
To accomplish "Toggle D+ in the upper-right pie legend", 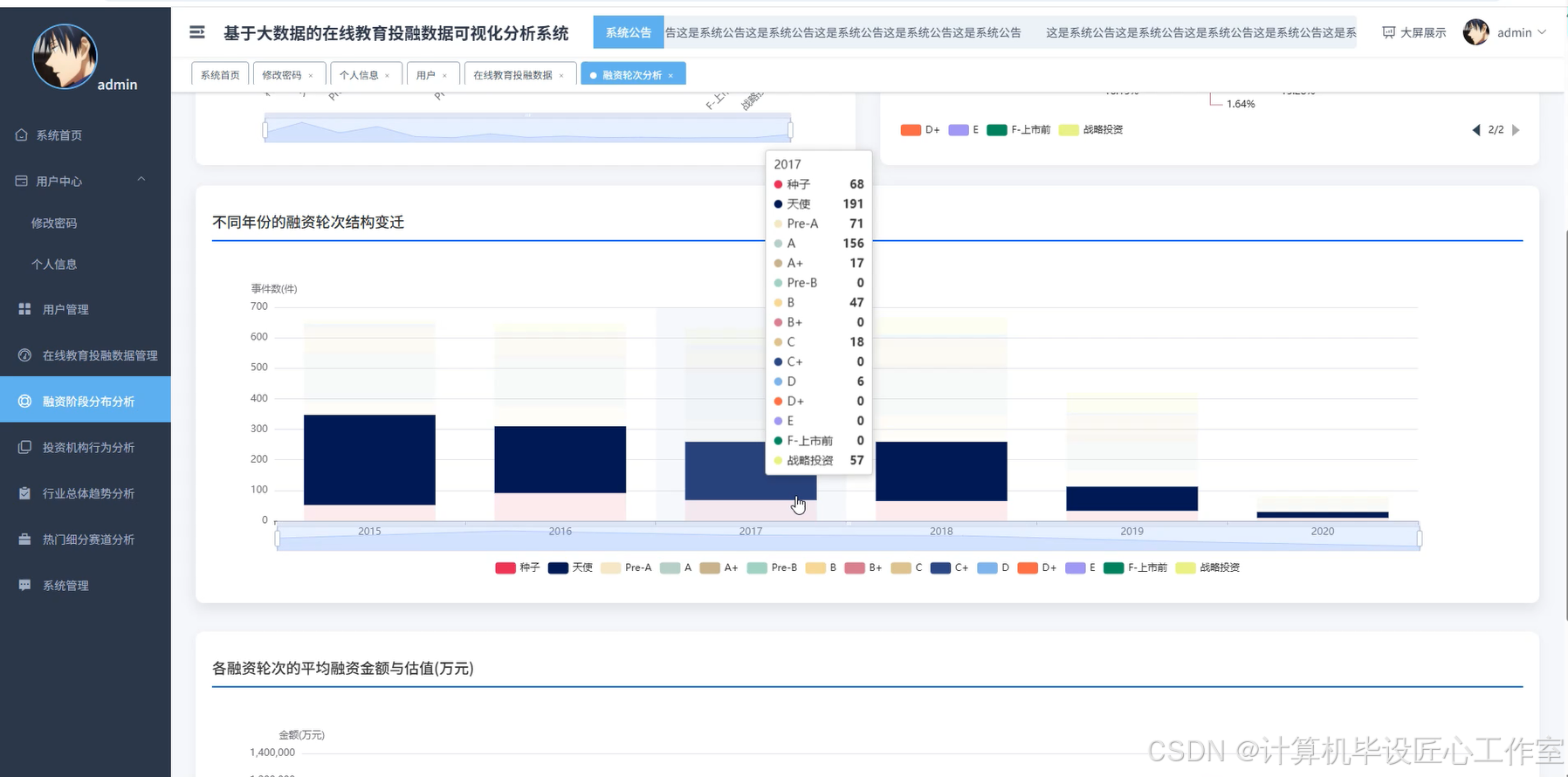I will pos(920,130).
